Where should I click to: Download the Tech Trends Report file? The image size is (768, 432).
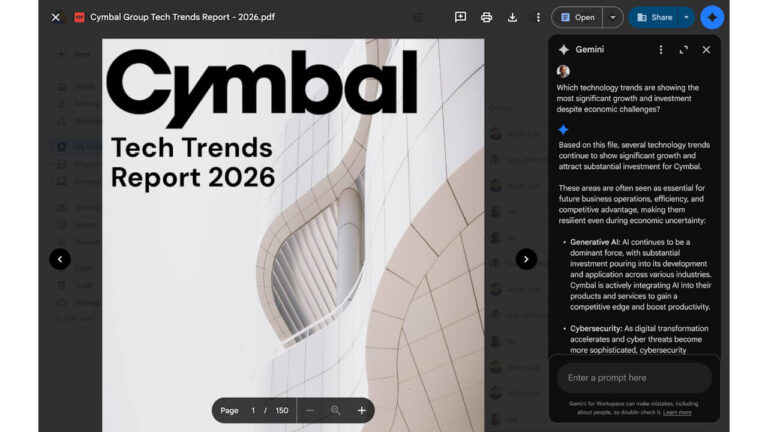pyautogui.click(x=512, y=17)
